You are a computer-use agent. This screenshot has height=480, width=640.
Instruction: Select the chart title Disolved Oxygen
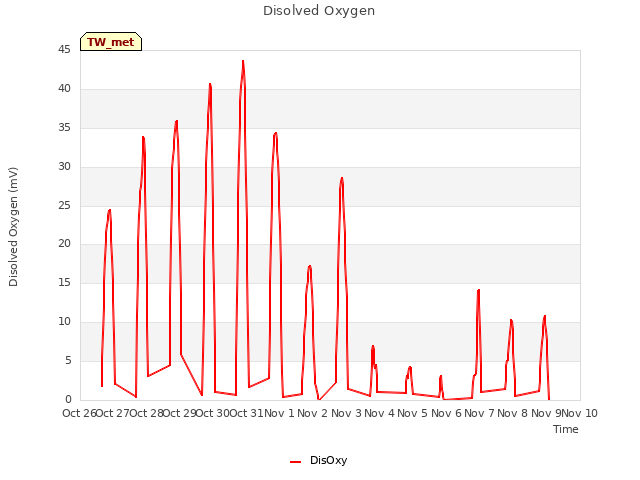319,11
